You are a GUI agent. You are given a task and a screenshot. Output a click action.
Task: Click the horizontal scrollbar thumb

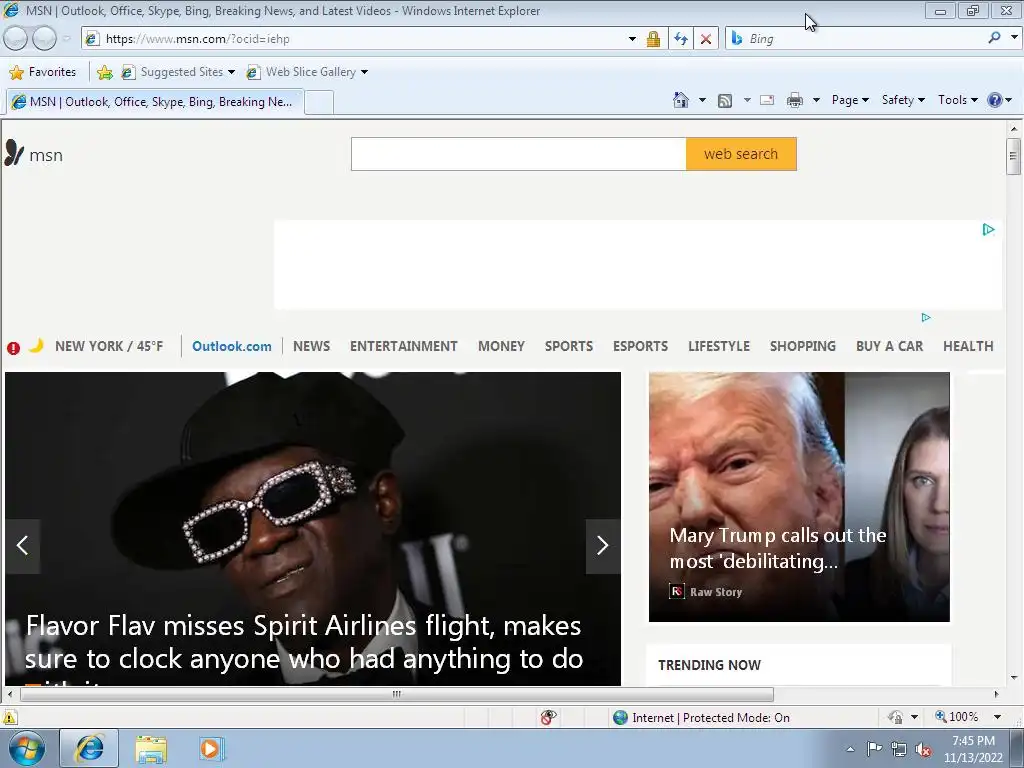(x=396, y=694)
